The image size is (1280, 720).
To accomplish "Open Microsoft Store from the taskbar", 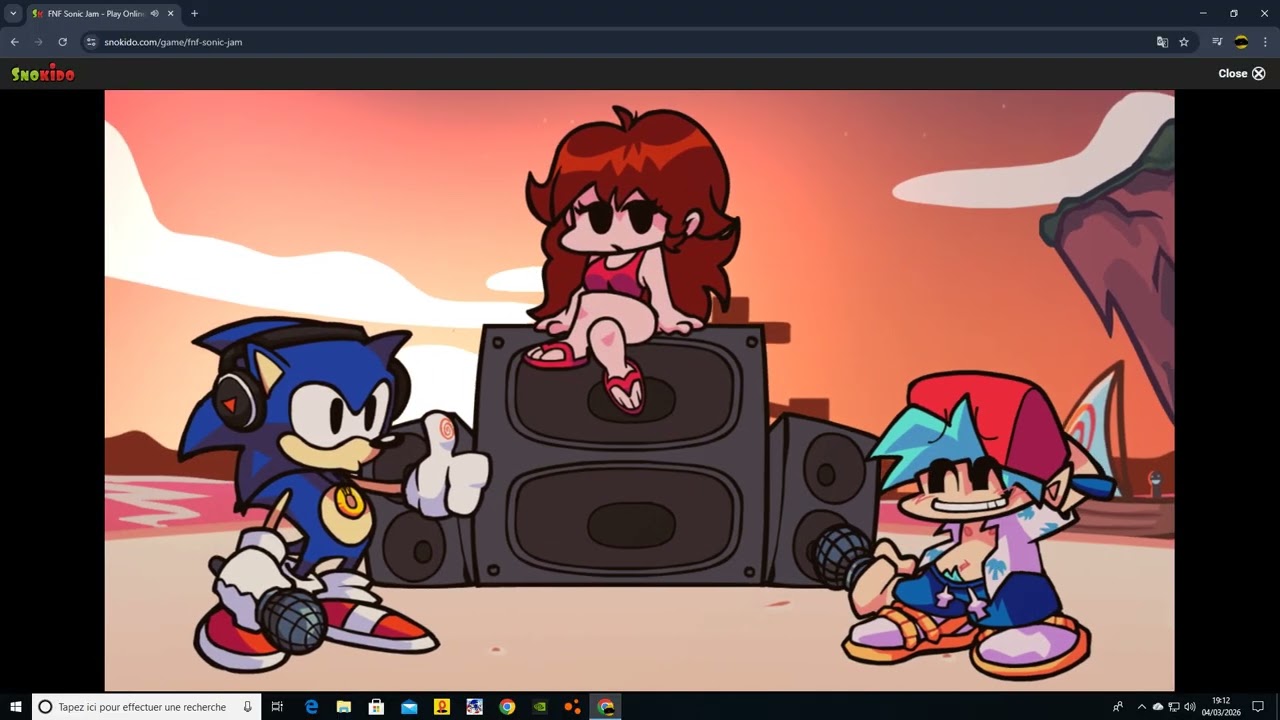I will coord(376,707).
